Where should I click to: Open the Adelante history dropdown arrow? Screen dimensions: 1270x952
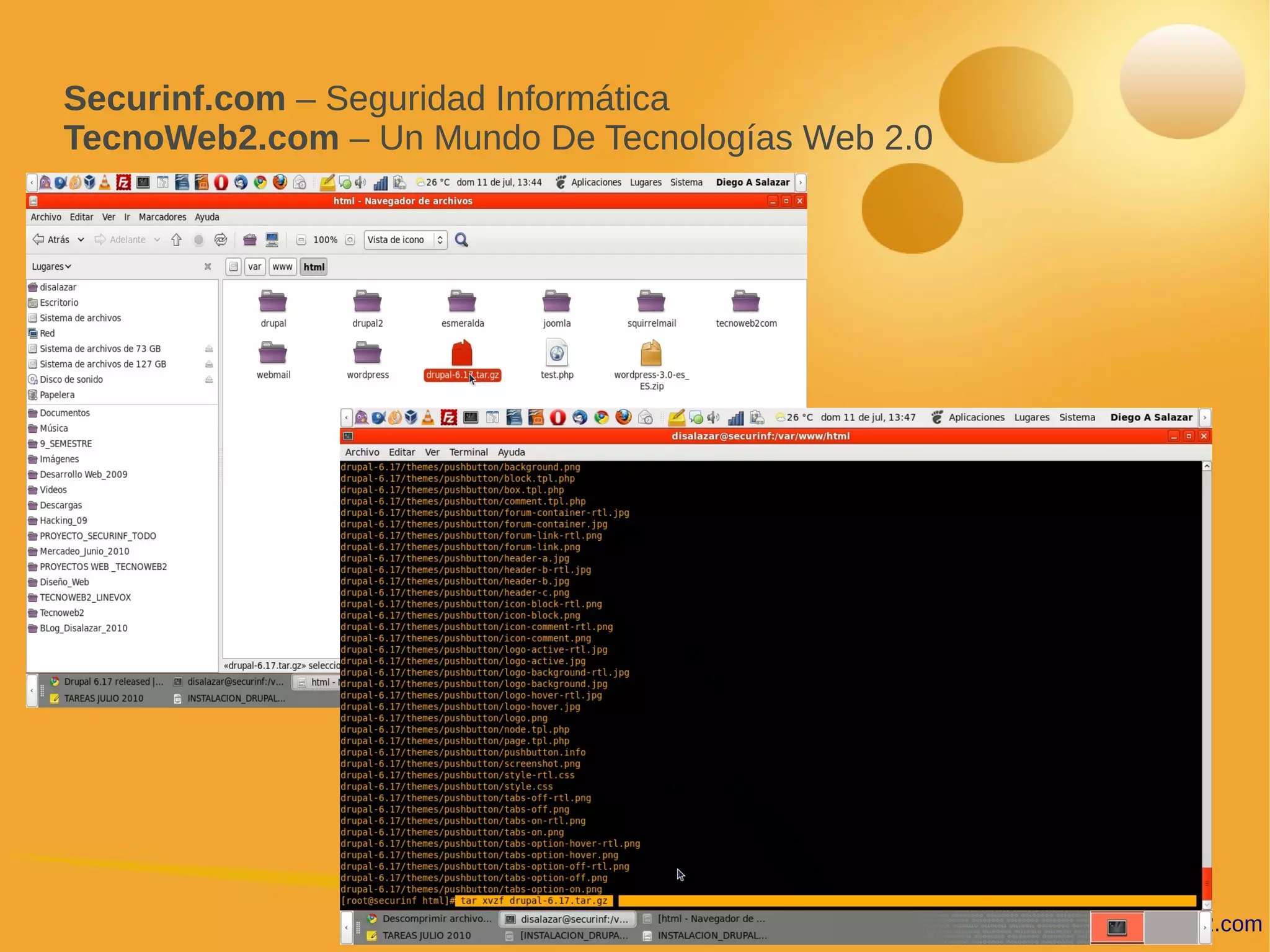[x=157, y=239]
